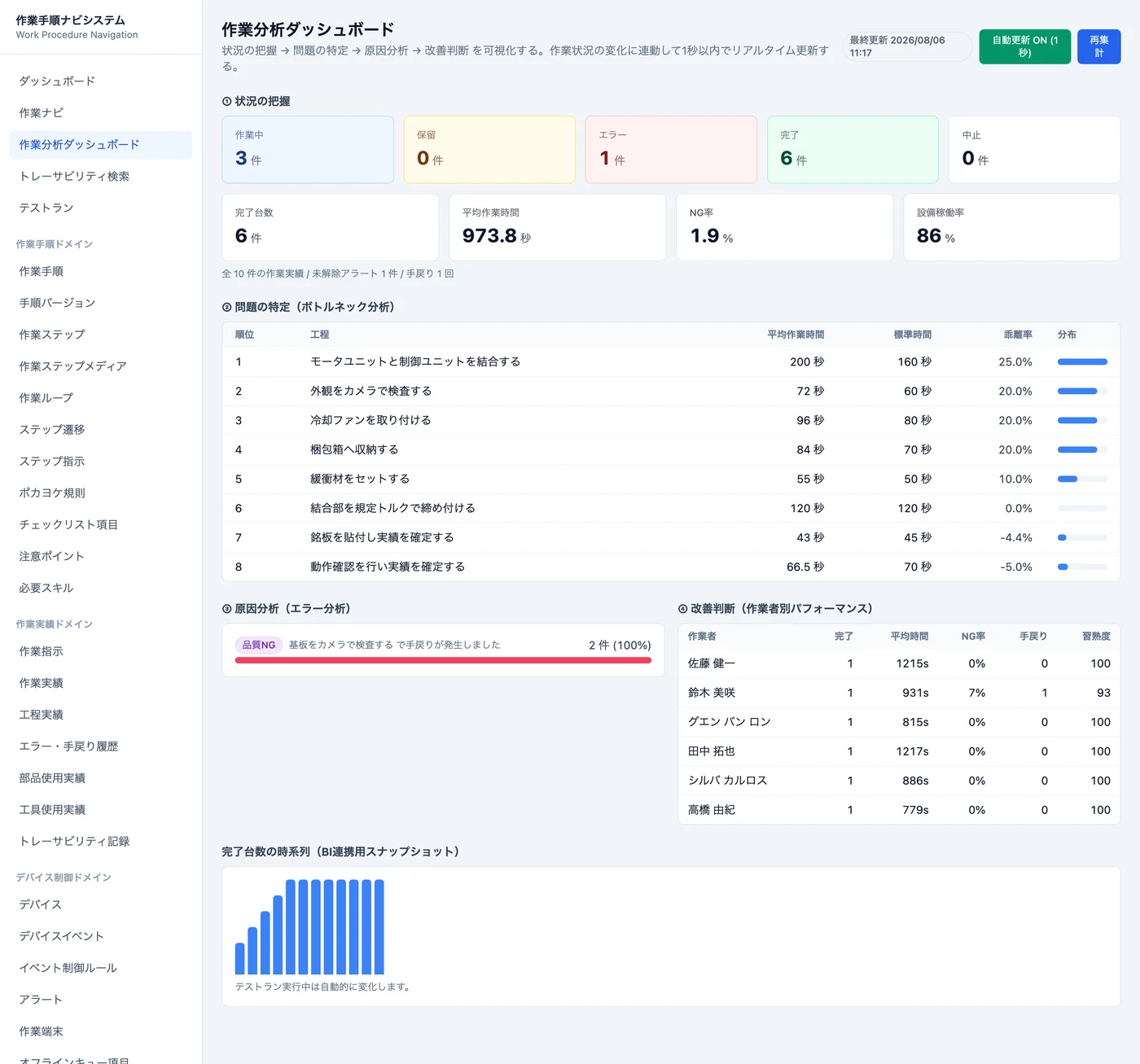Open ポカヨケ規則 sidebar link
The image size is (1140, 1064).
101,493
